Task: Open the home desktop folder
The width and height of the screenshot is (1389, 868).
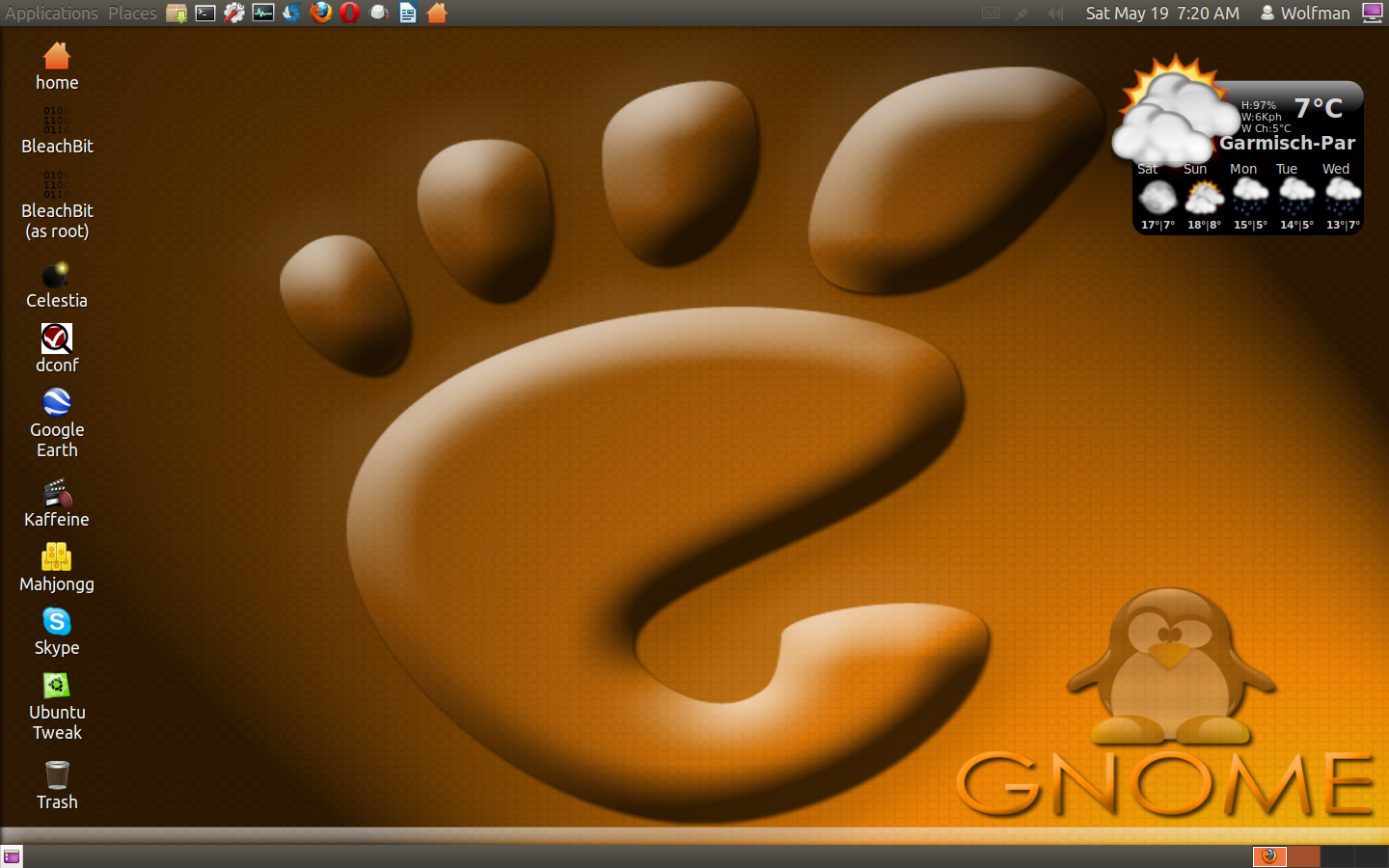Action: click(57, 66)
